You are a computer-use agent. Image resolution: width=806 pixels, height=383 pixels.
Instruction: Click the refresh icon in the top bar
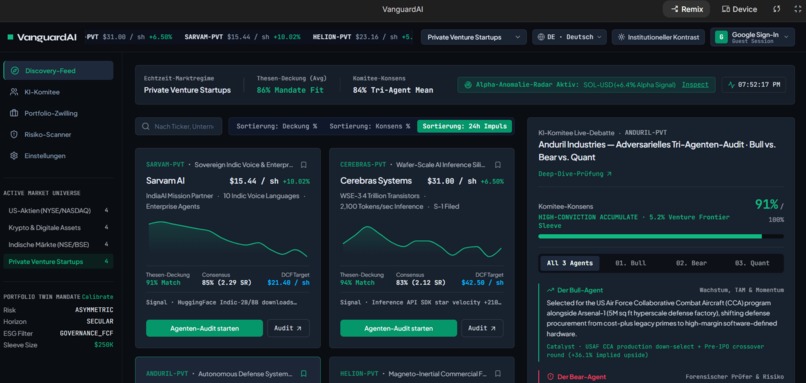(777, 9)
